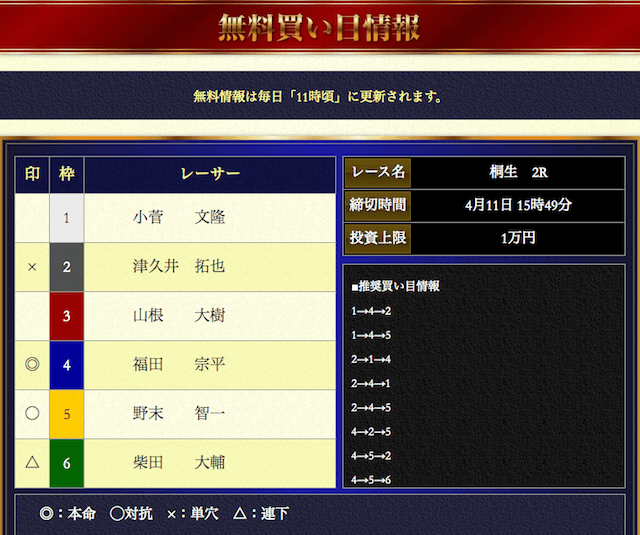Select racer 小菅 文隆
The height and width of the screenshot is (535, 640).
179,217
